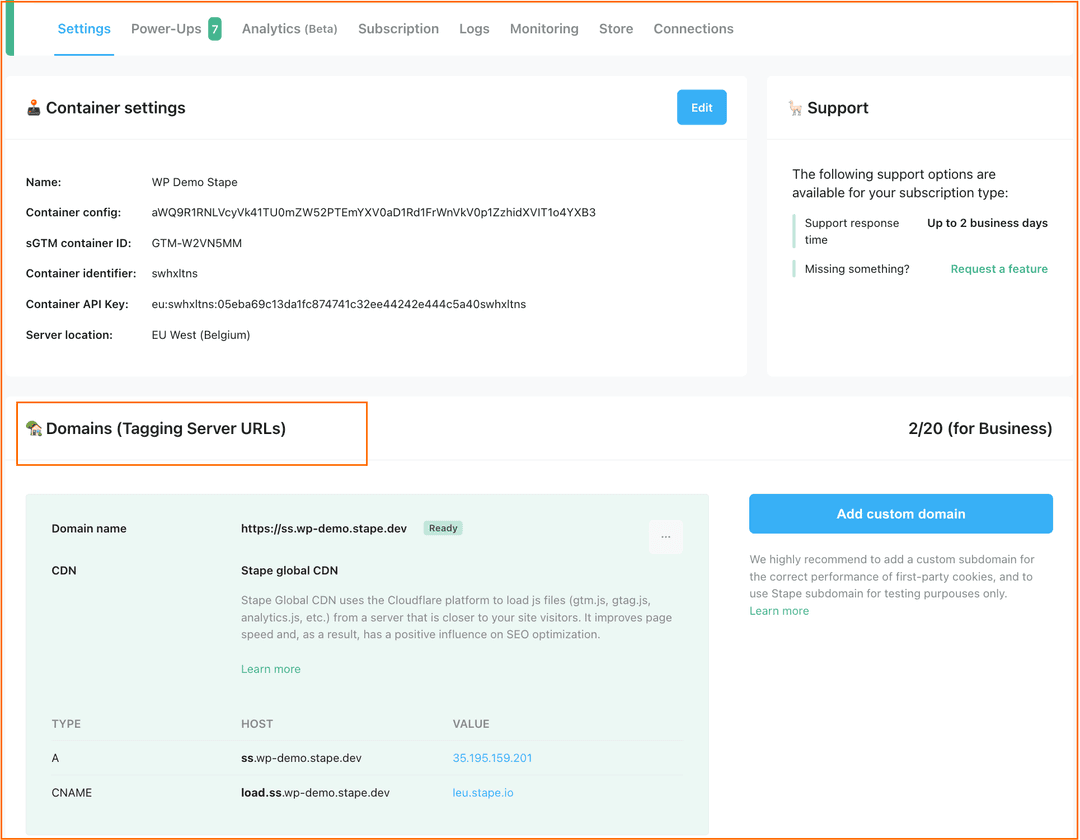Open the Monitoring section

tap(544, 28)
